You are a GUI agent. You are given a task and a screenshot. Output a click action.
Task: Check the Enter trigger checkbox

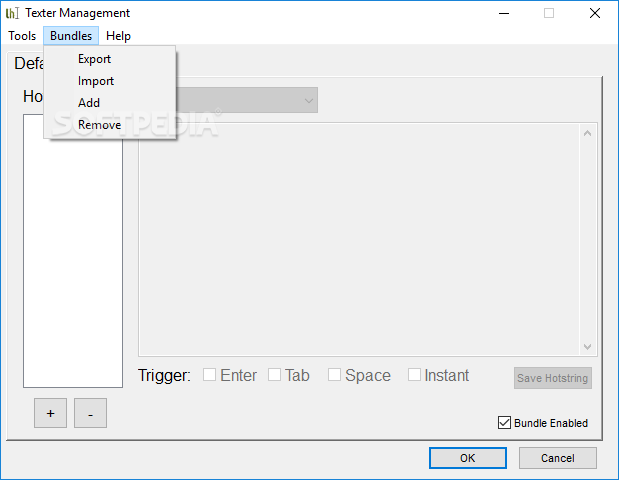tap(209, 375)
